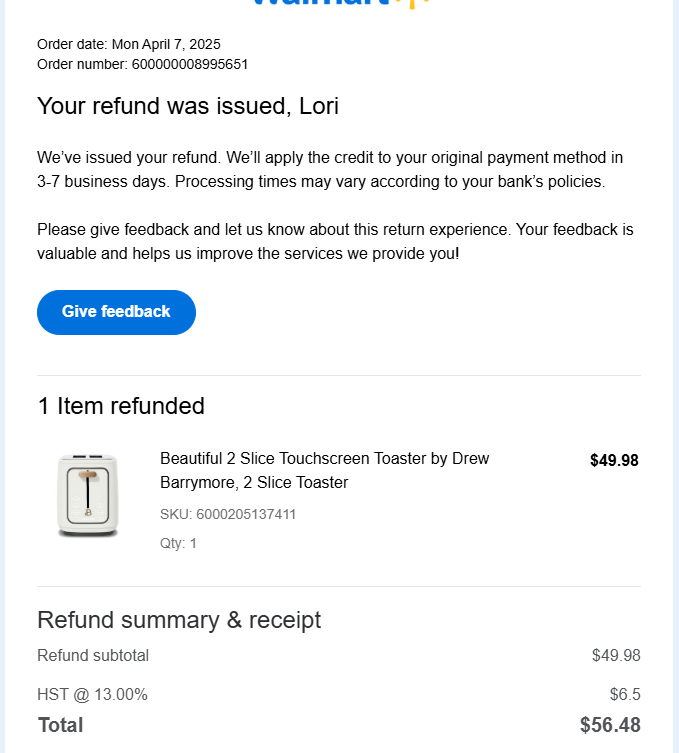Image resolution: width=679 pixels, height=753 pixels.
Task: Click the paragraph about 3-7 business days
Action: pyautogui.click(x=330, y=170)
